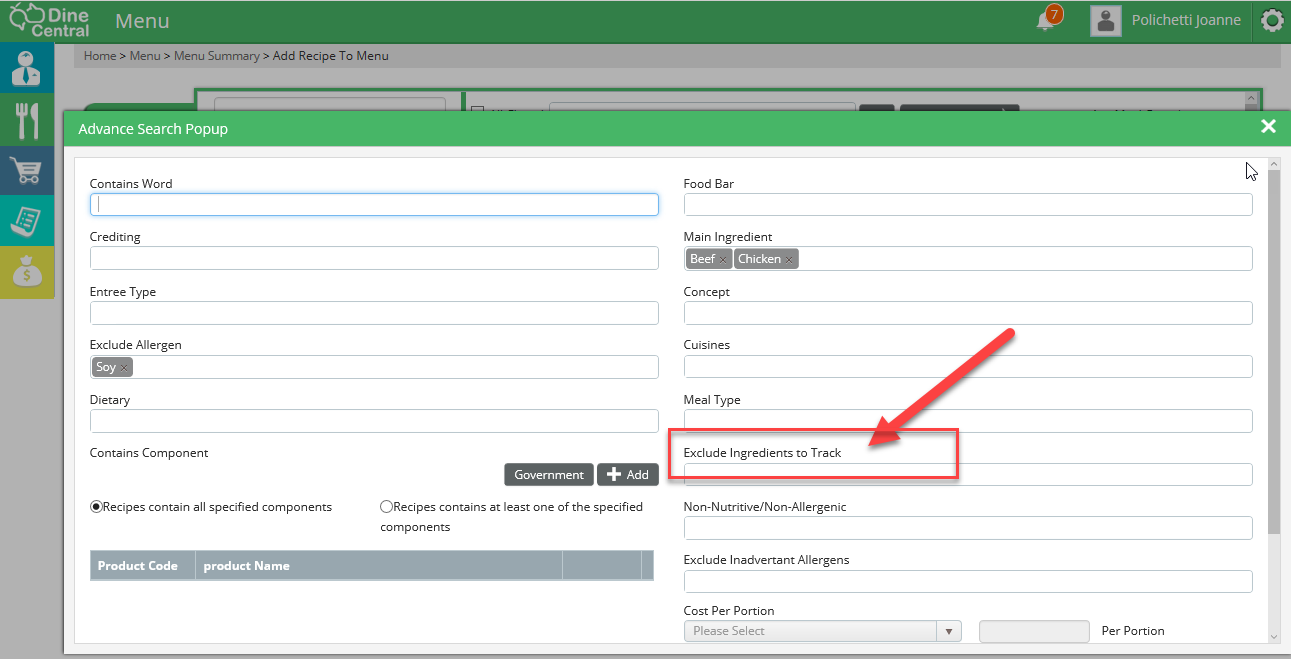Open the money bag sidebar icon
The image size is (1291, 659).
[x=27, y=272]
